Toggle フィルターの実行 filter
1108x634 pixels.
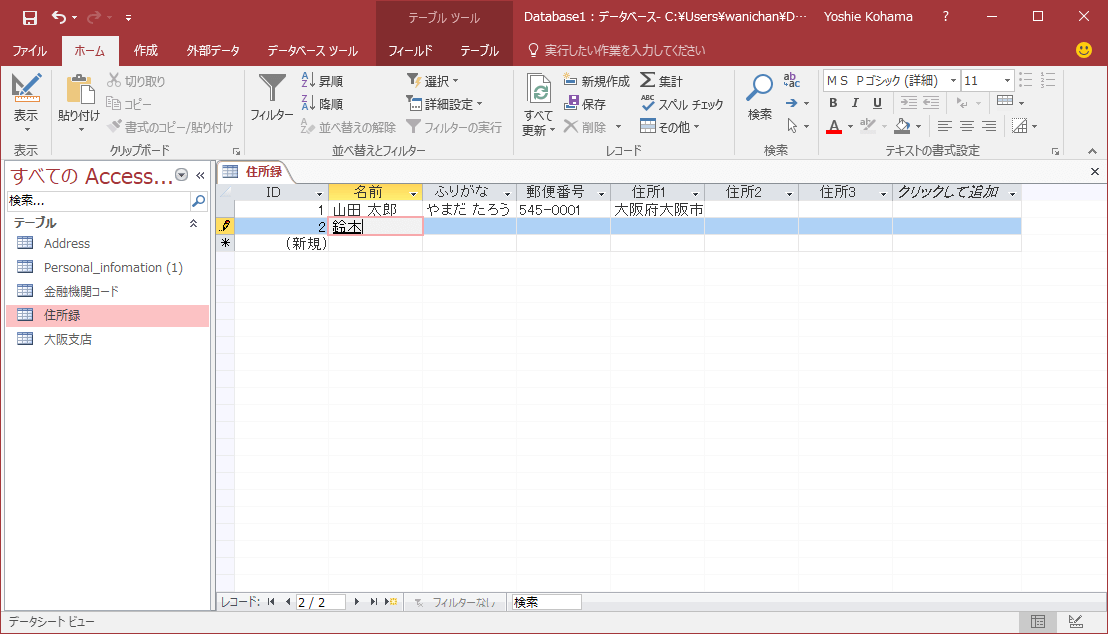pos(454,127)
